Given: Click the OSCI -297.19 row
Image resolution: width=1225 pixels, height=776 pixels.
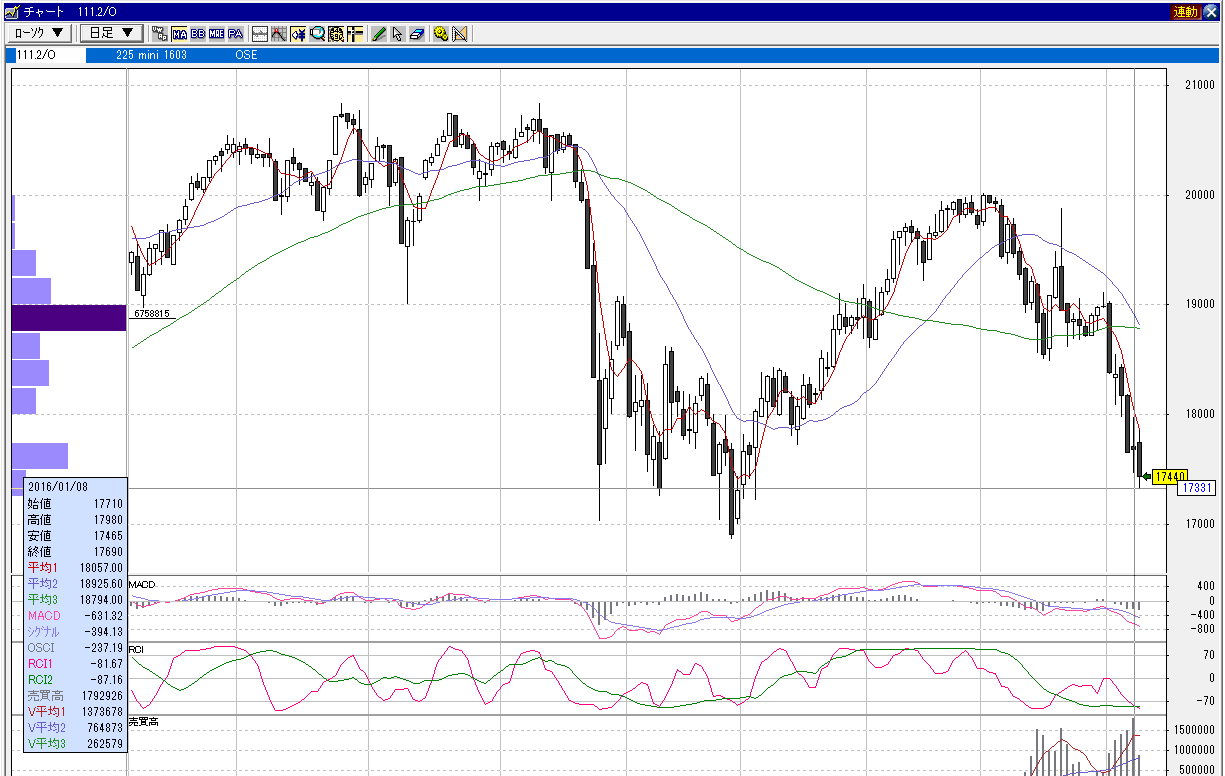Looking at the screenshot, I should click(x=75, y=647).
